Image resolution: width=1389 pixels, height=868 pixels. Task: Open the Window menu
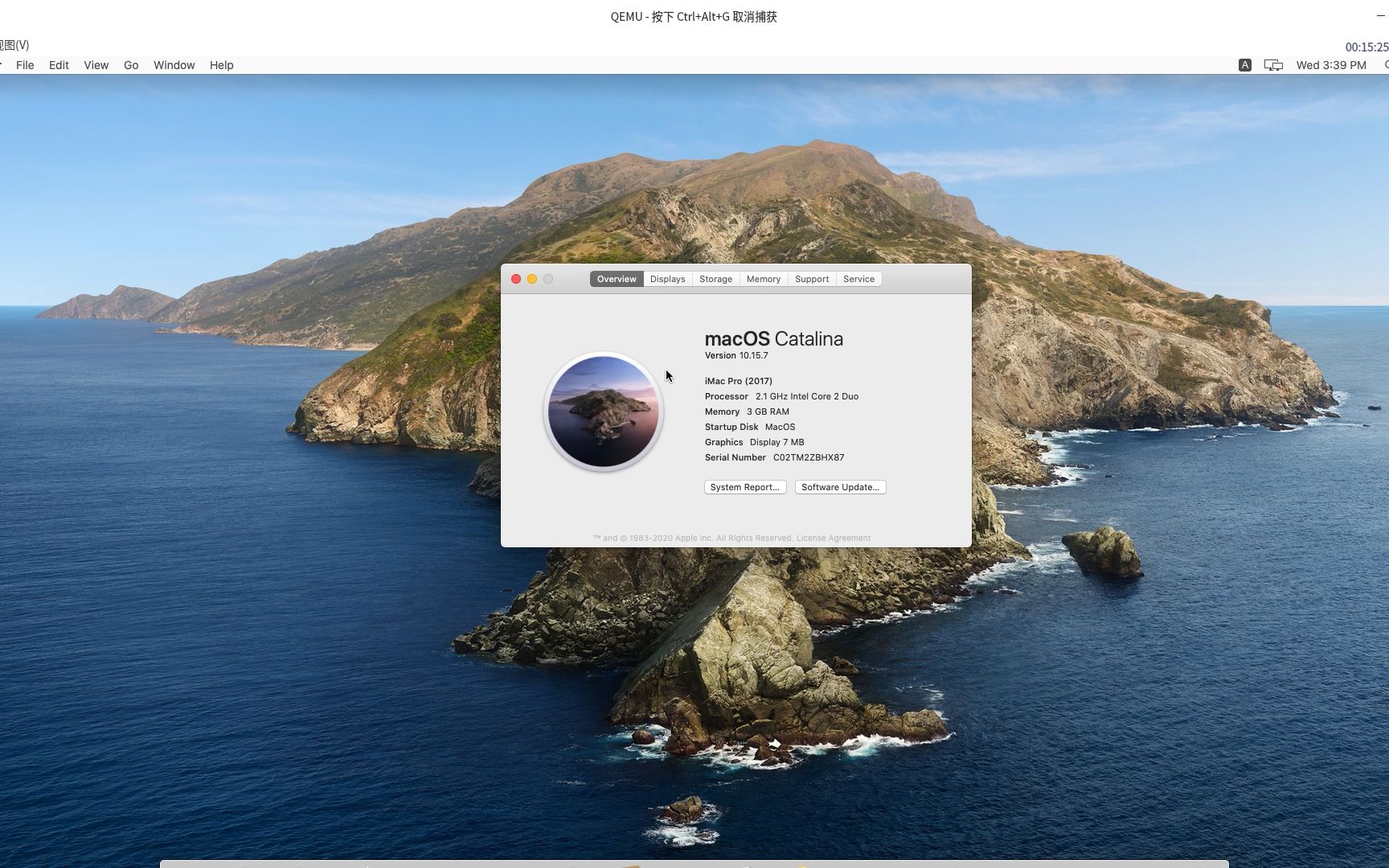pyautogui.click(x=174, y=65)
